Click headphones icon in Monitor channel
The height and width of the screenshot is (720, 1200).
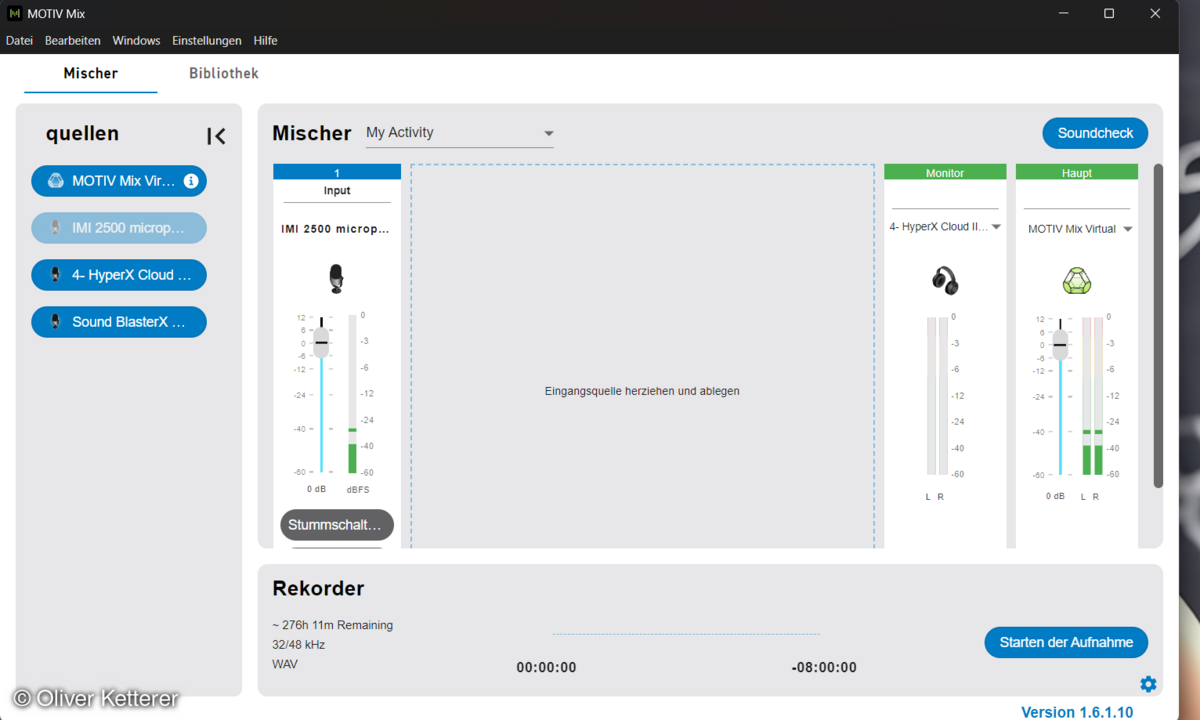944,280
